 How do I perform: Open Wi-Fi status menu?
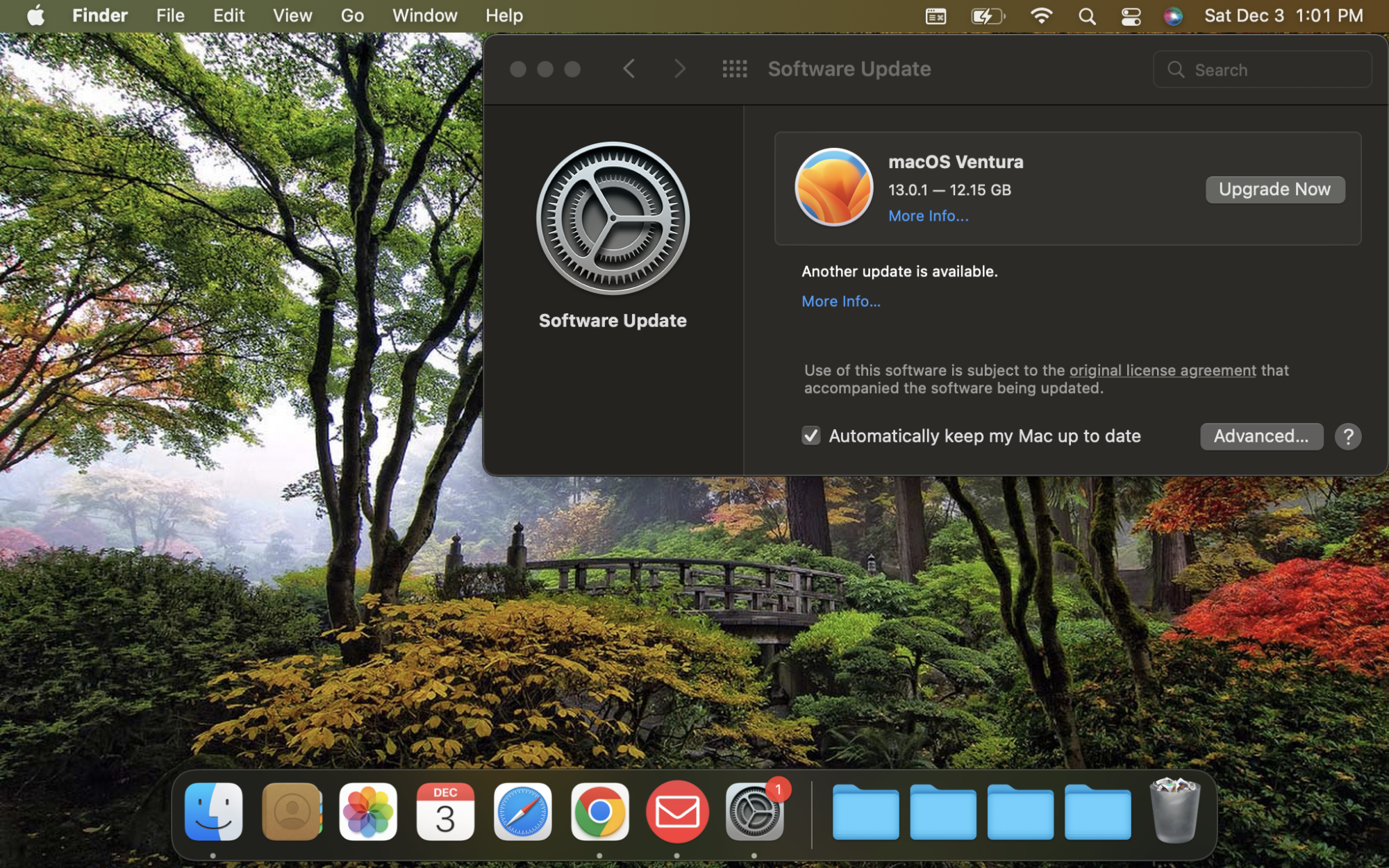[1041, 16]
